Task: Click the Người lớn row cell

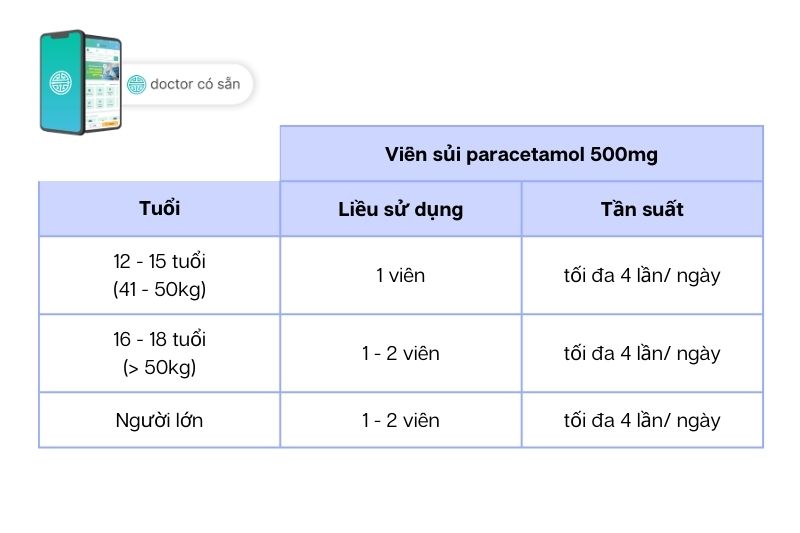Action: tap(159, 420)
